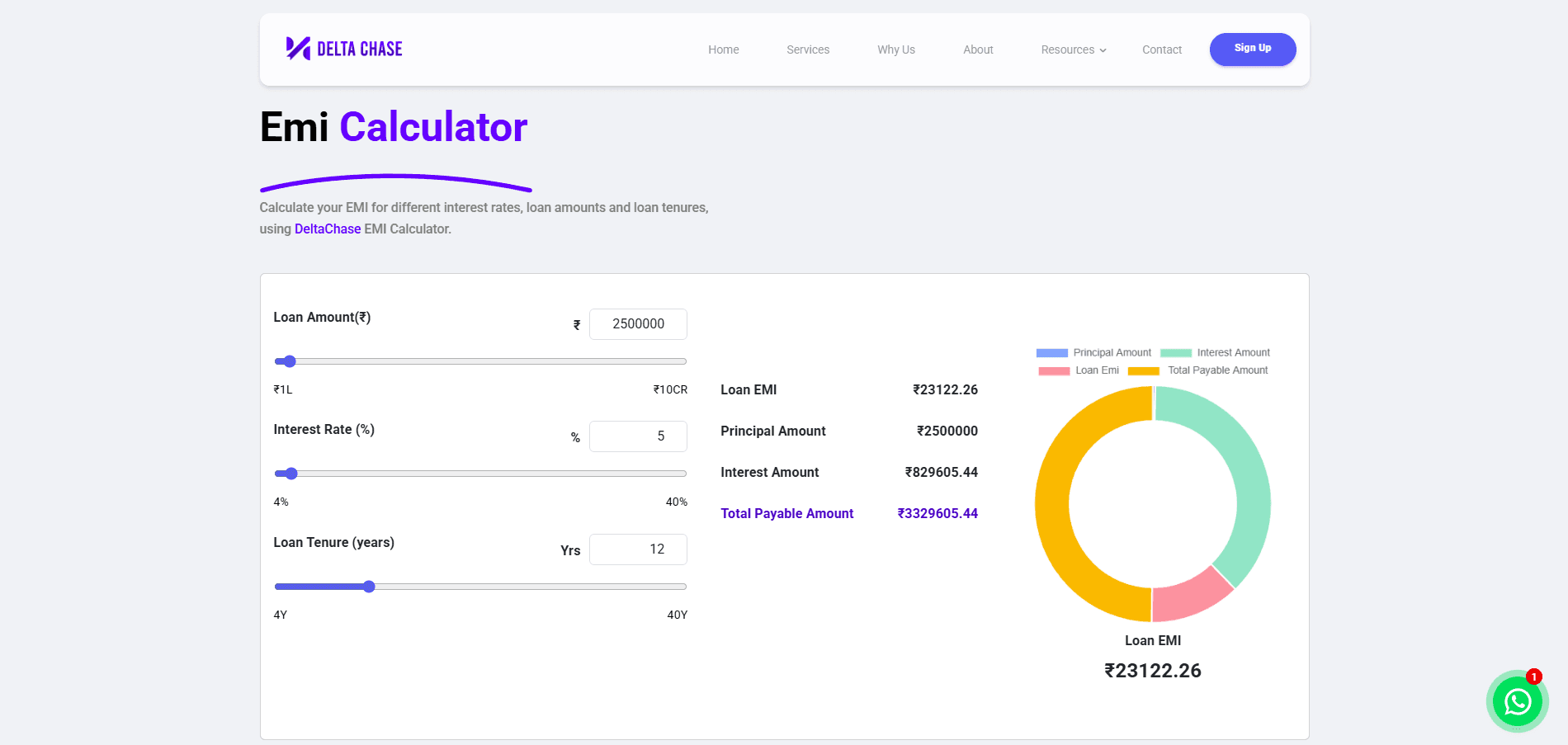The image size is (1568, 745).
Task: Go to the Home page
Action: tap(723, 50)
